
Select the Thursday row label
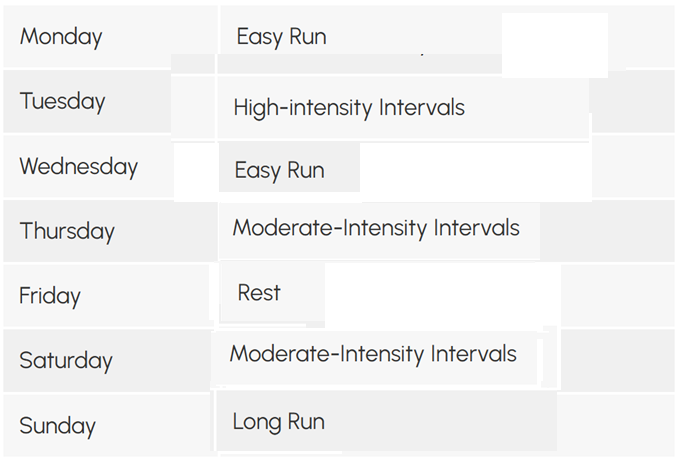click(68, 231)
